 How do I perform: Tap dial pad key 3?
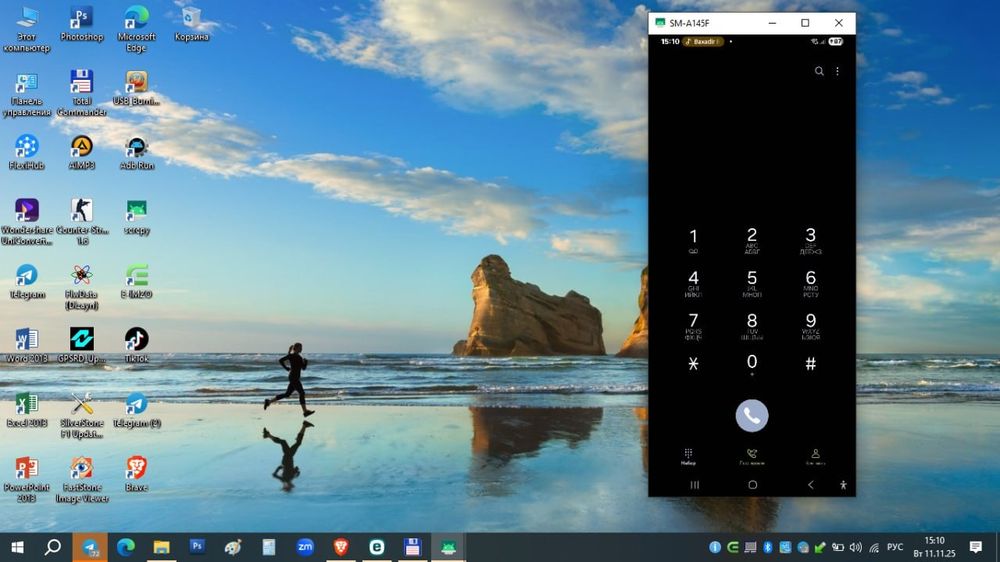811,240
